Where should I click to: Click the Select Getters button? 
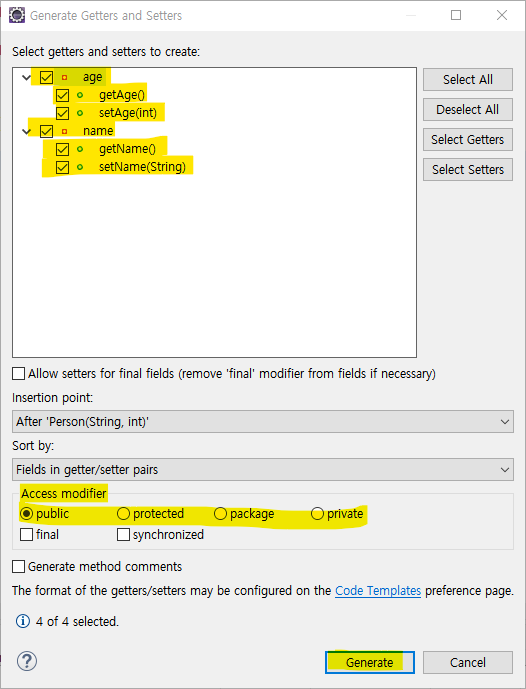[468, 139]
